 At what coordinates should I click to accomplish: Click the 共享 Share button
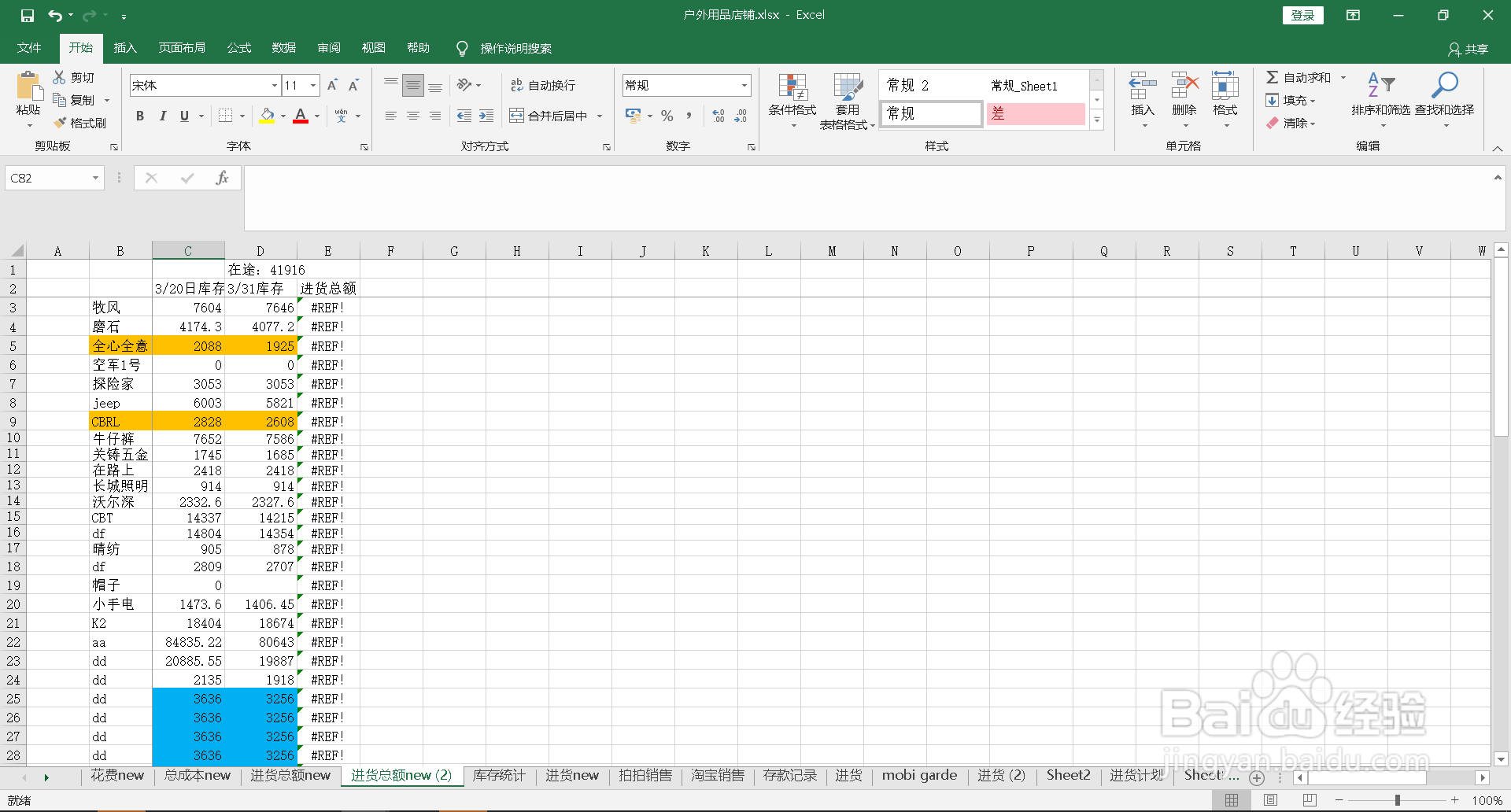(1469, 49)
